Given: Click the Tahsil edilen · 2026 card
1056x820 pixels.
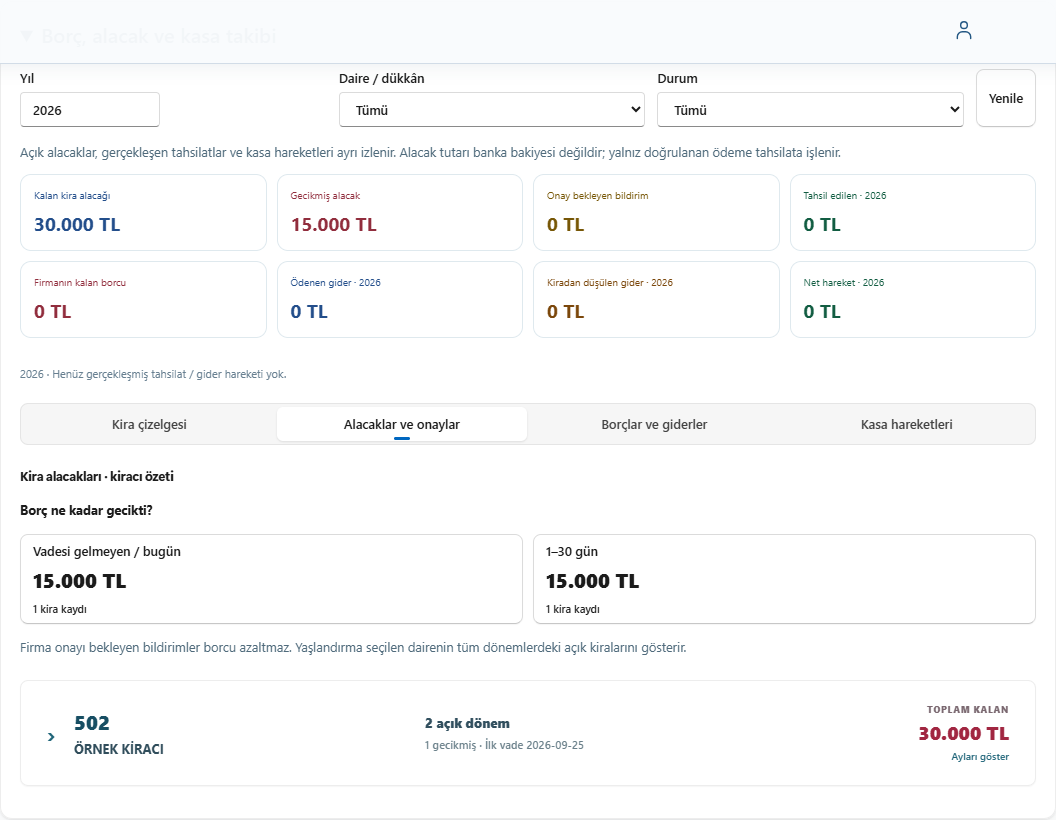Looking at the screenshot, I should point(913,213).
